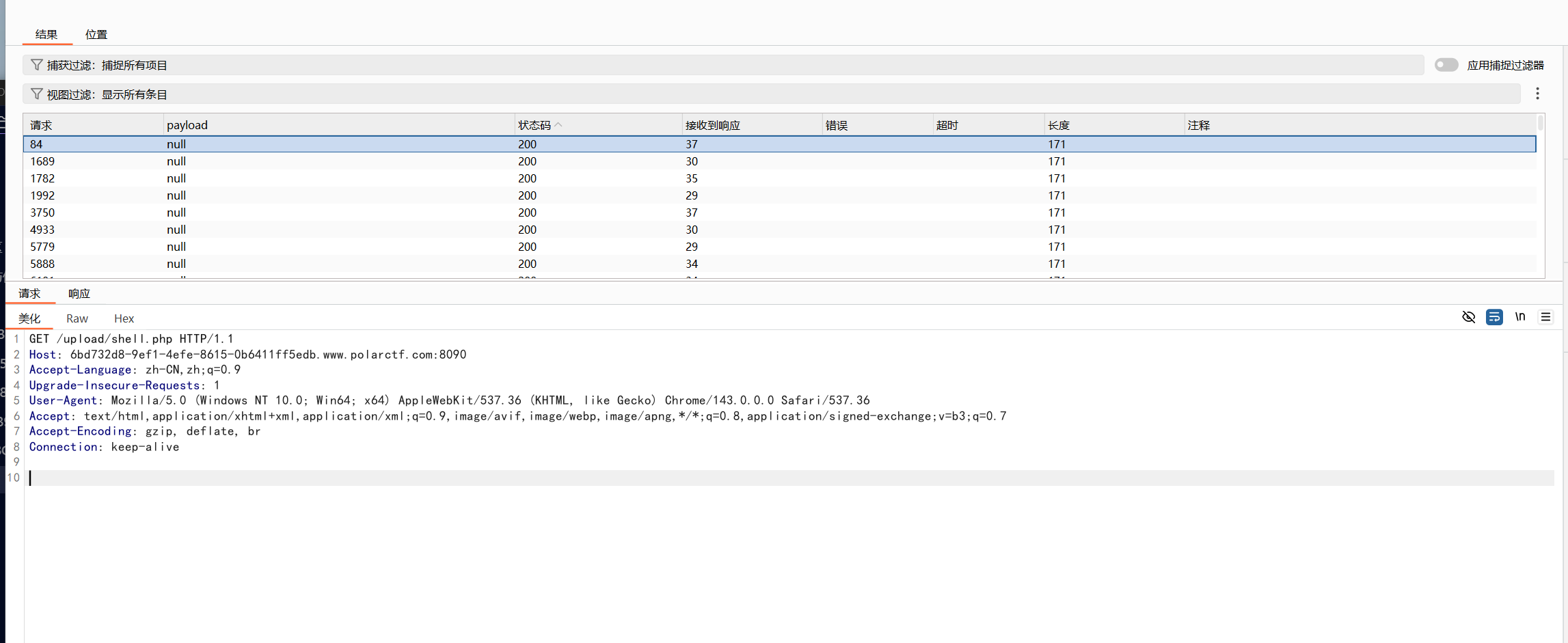Image resolution: width=1568 pixels, height=643 pixels.
Task: Select the Raw view tab
Action: [x=77, y=318]
